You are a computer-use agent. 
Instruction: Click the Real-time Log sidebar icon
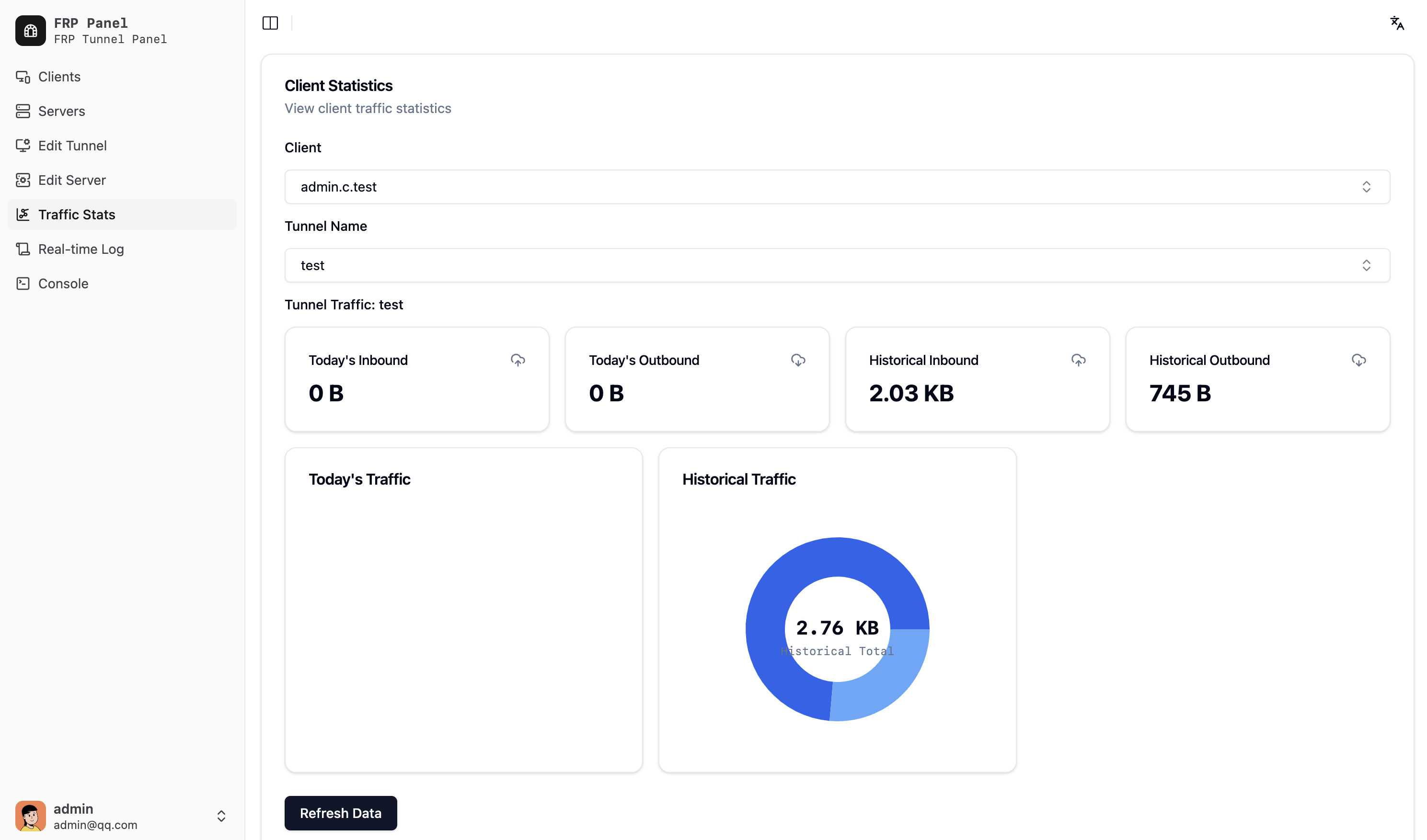(23, 248)
